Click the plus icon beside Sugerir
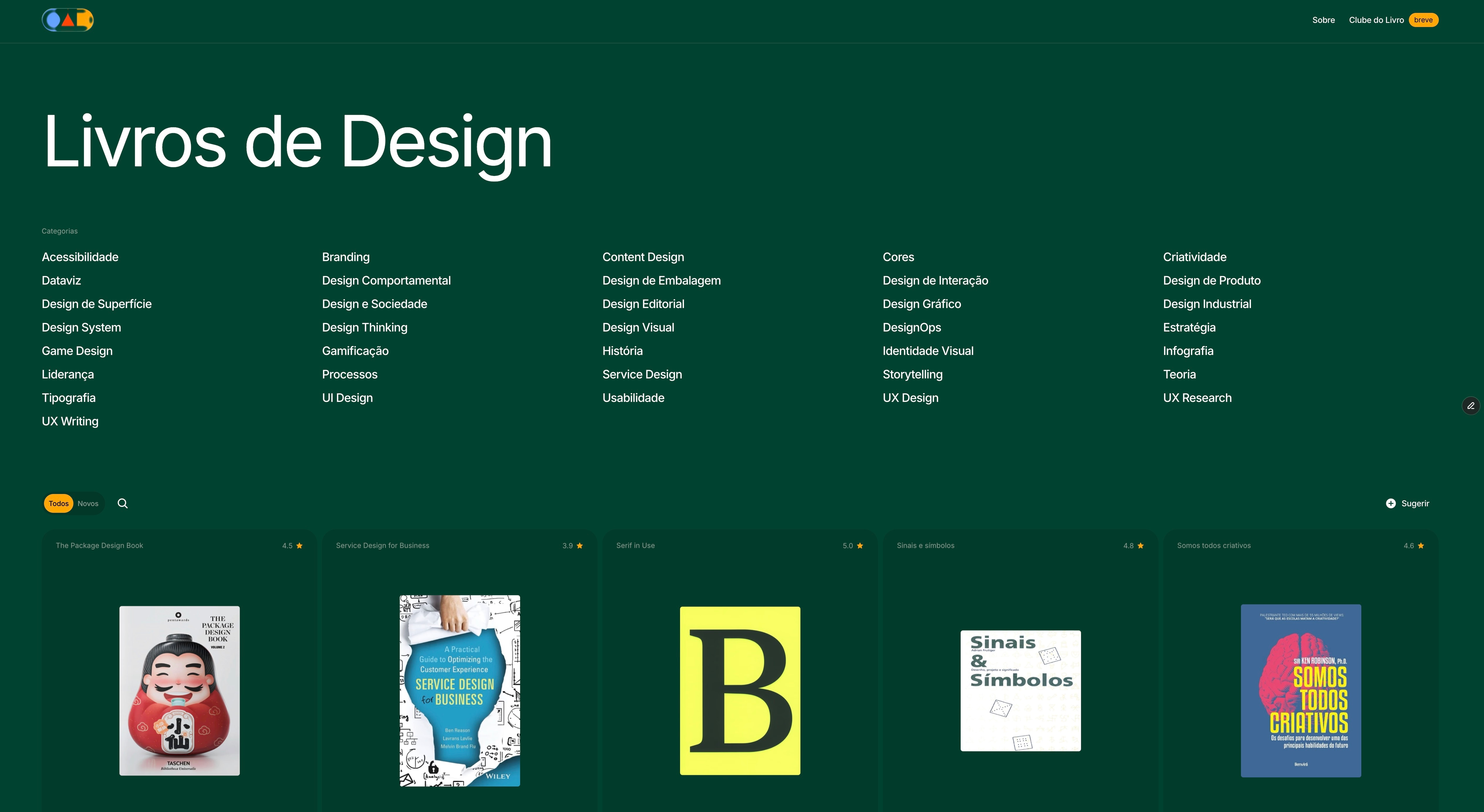 tap(1391, 503)
